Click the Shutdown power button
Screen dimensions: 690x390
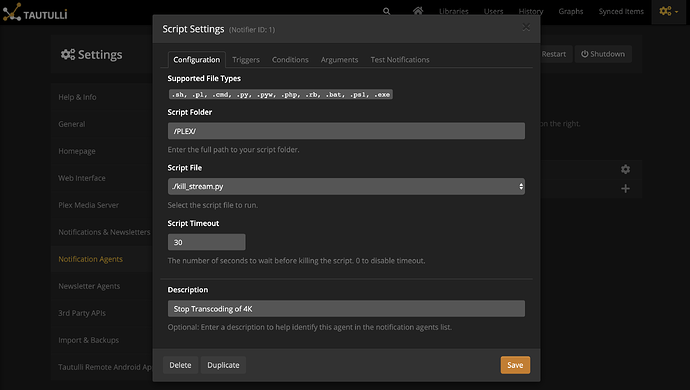[603, 54]
